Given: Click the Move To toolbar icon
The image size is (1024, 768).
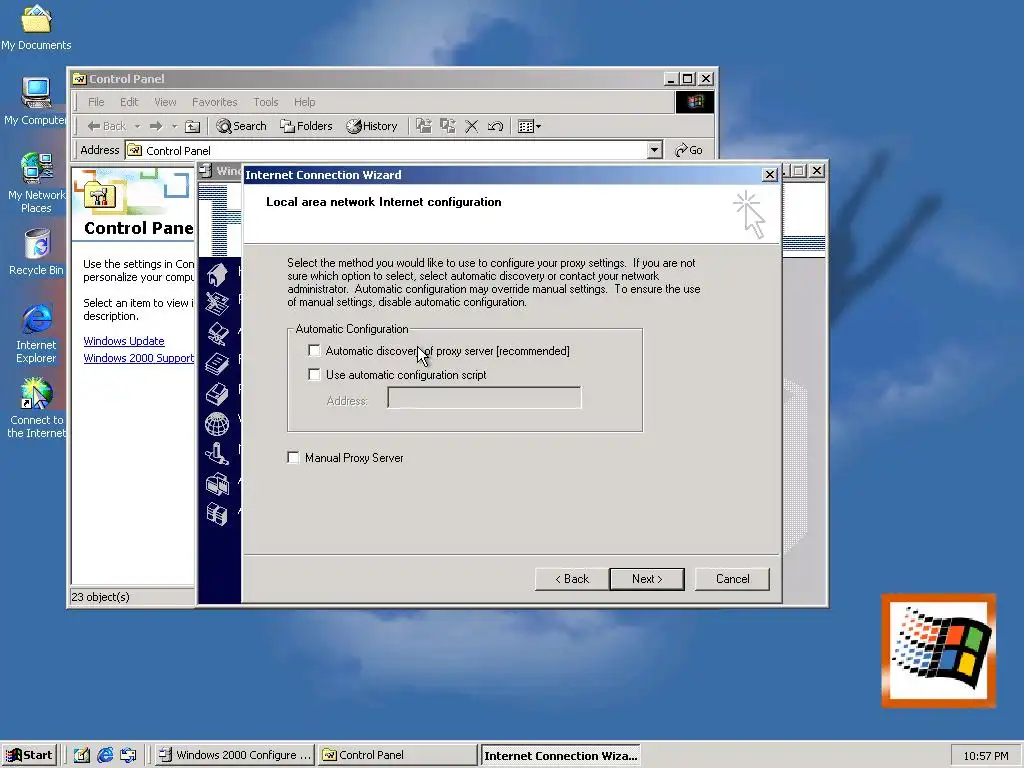Looking at the screenshot, I should (x=424, y=126).
